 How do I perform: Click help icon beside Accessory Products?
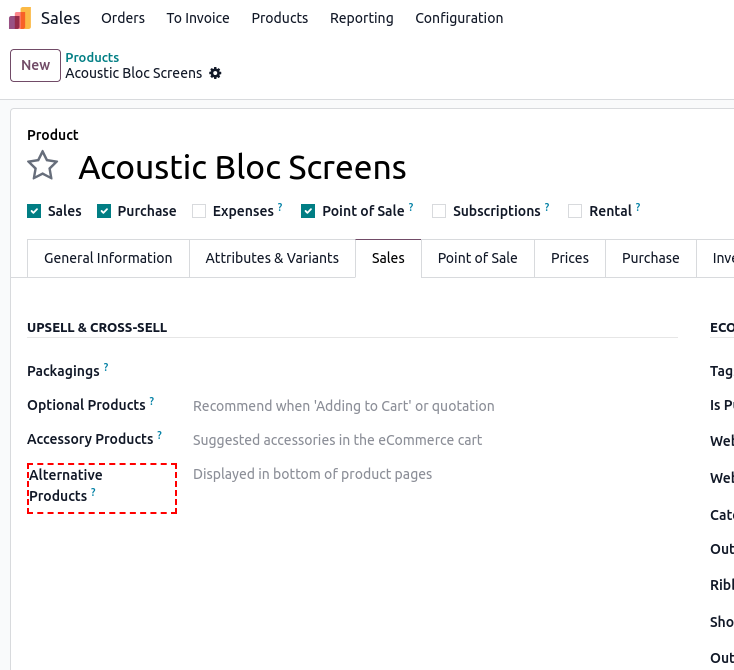[160, 436]
